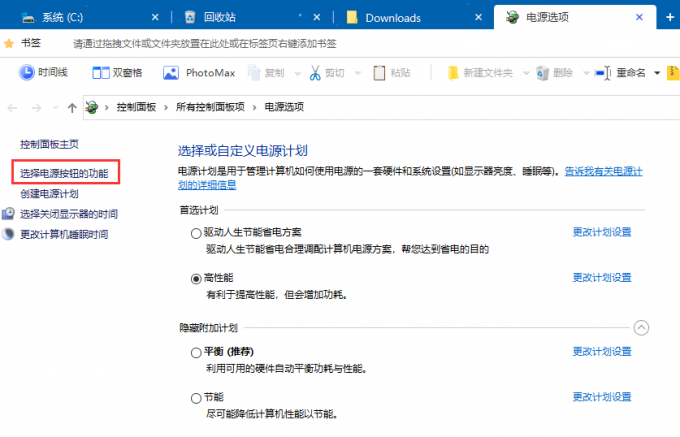
Task: Close the 电源选项 tab
Action: (x=639, y=17)
